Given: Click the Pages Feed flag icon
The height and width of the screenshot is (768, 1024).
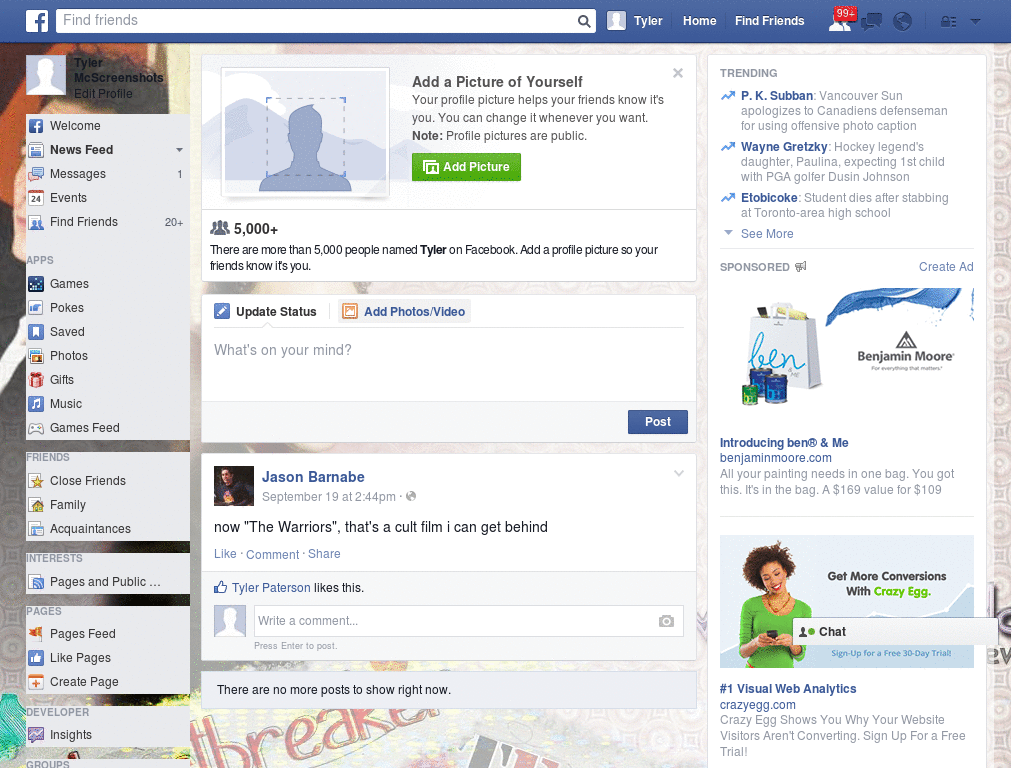Looking at the screenshot, I should 36,634.
